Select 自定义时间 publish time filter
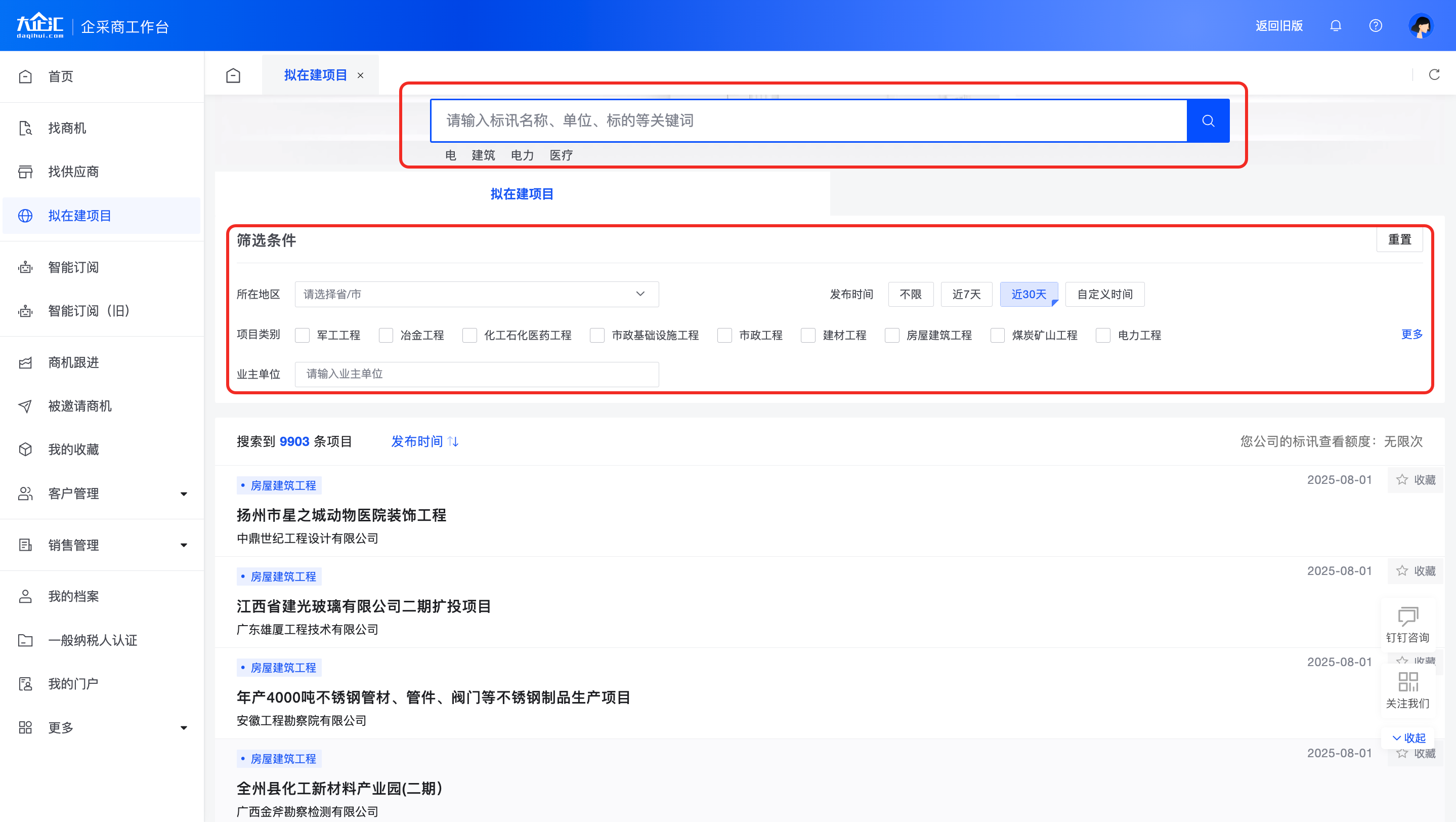This screenshot has height=822, width=1456. [x=1105, y=294]
